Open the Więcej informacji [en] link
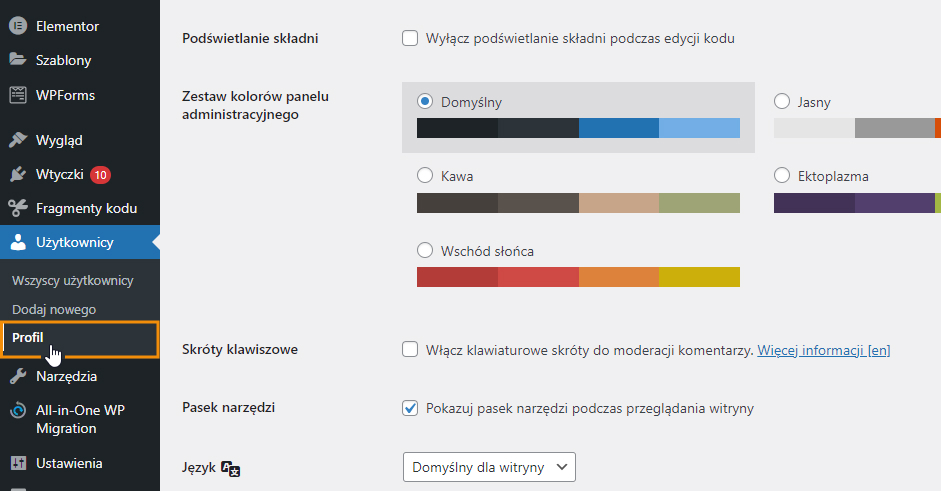Viewport: 941px width, 491px height. click(x=823, y=350)
